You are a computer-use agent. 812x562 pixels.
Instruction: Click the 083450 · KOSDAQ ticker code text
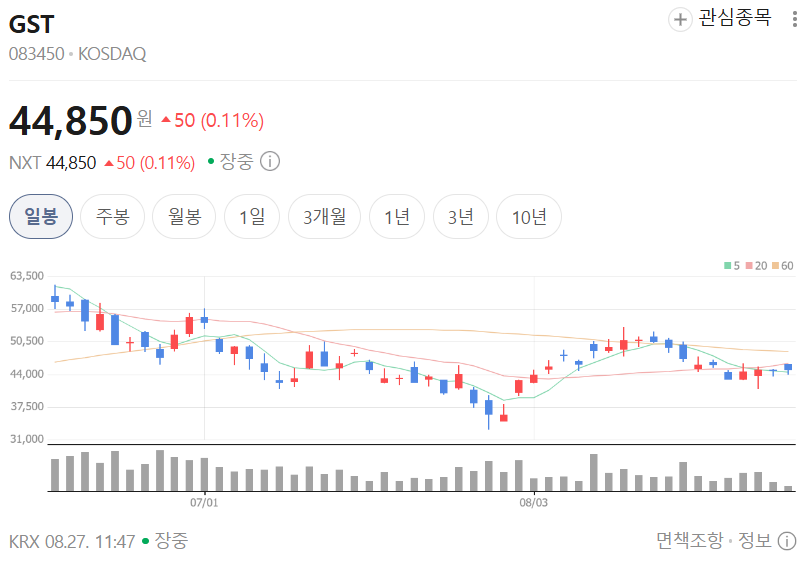point(78,54)
